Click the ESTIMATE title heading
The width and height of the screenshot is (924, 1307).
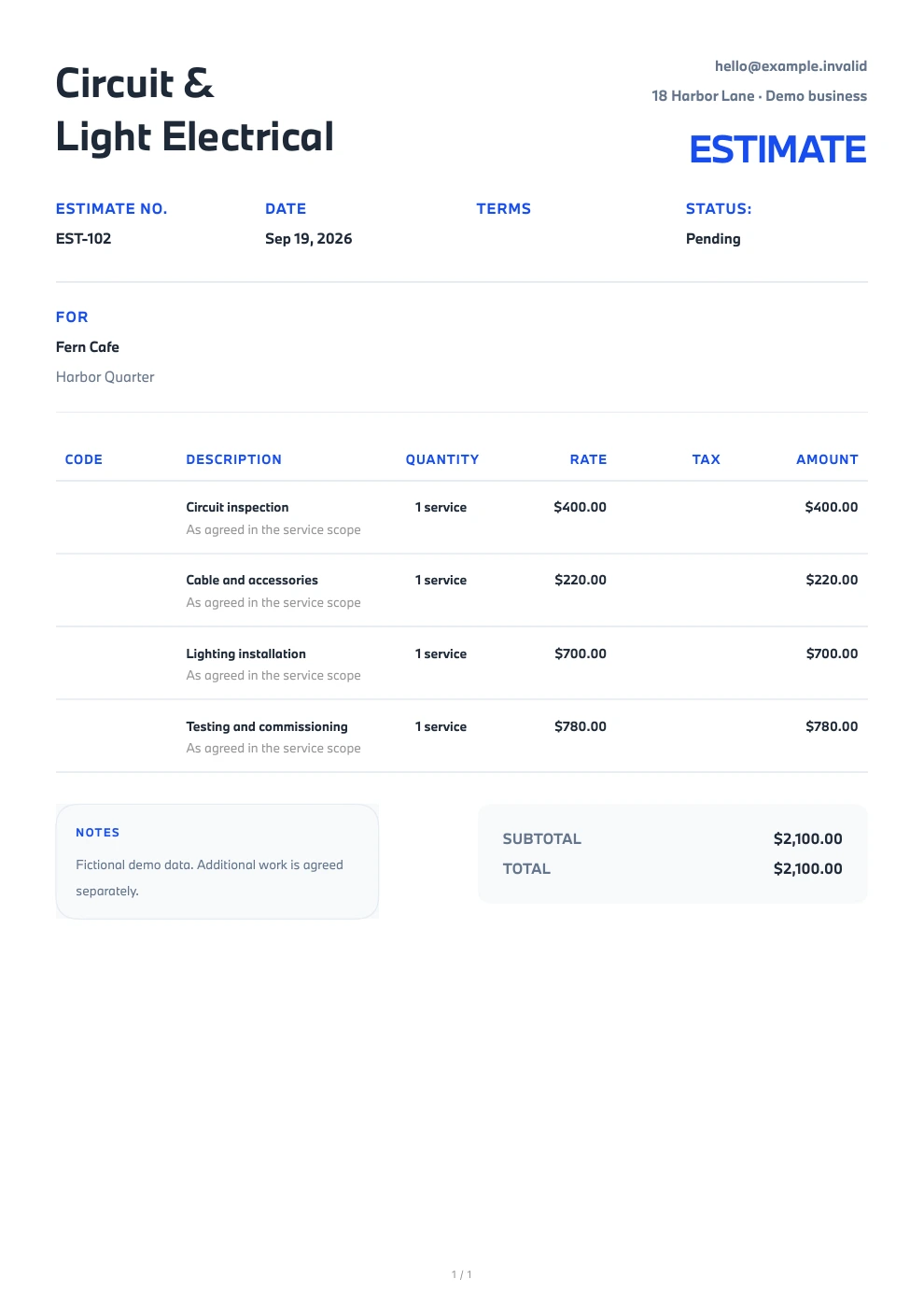(777, 149)
